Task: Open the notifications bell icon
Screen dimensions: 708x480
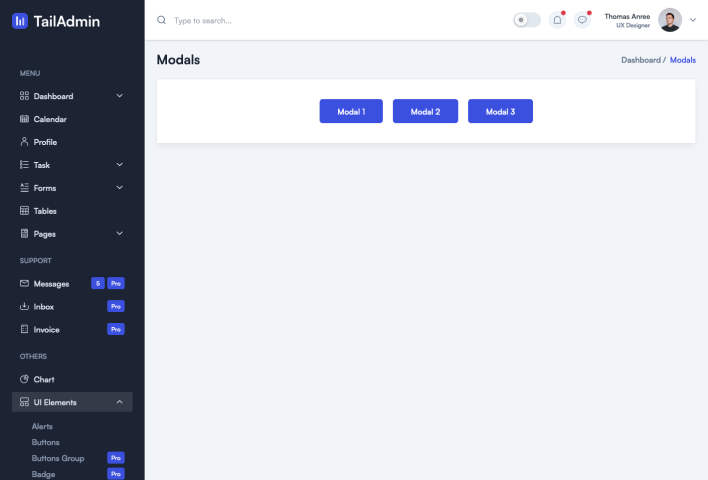Action: 557,20
